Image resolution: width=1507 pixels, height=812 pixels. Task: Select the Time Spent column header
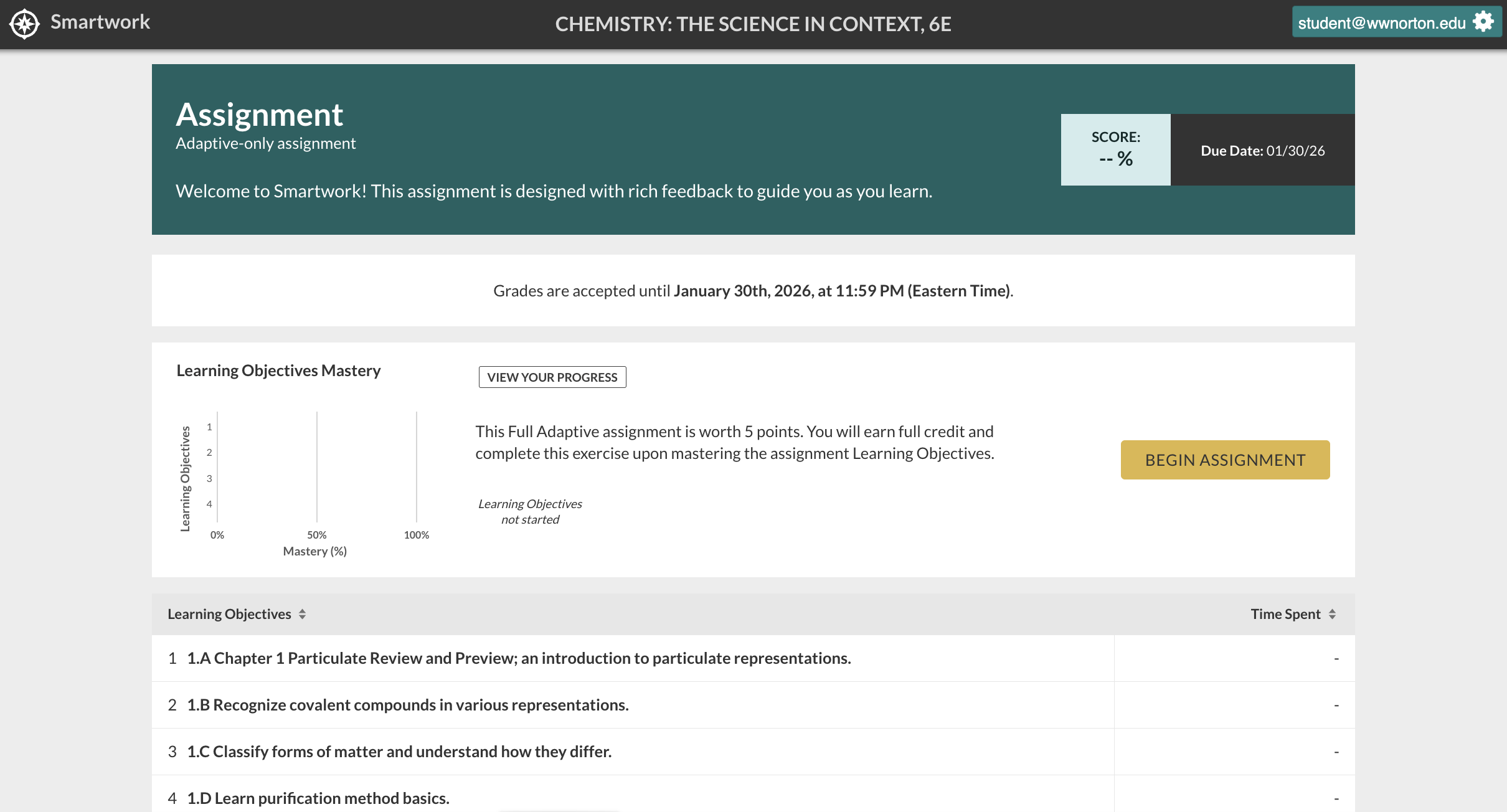coord(1285,614)
